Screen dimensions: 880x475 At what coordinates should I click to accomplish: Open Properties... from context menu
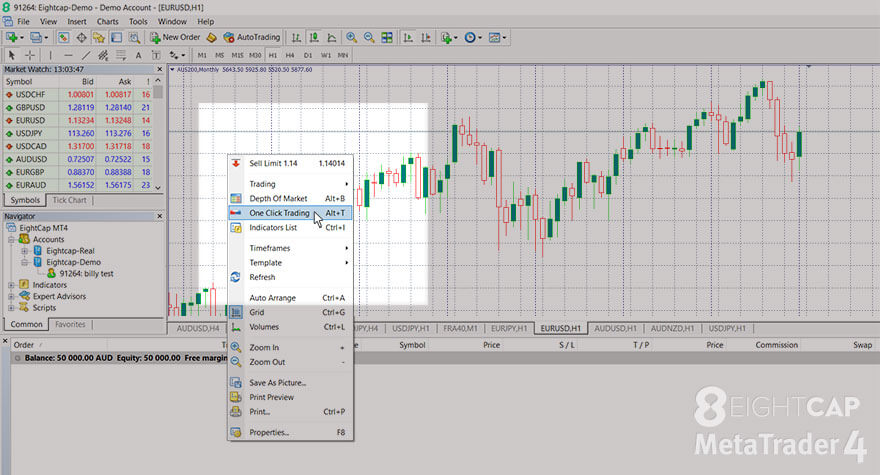291,432
